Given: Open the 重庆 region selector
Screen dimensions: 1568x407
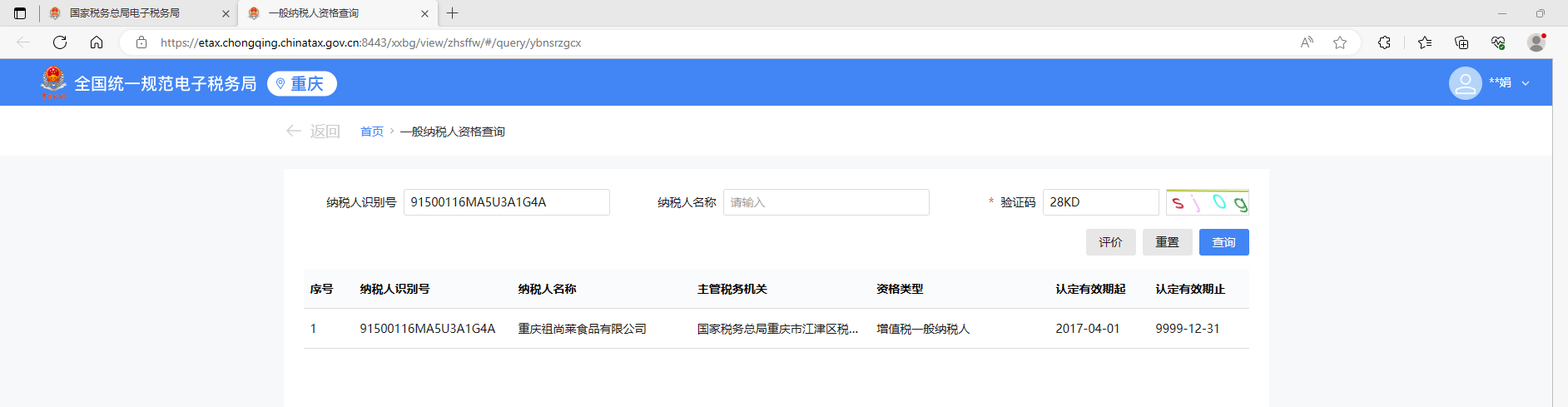Looking at the screenshot, I should (x=301, y=83).
